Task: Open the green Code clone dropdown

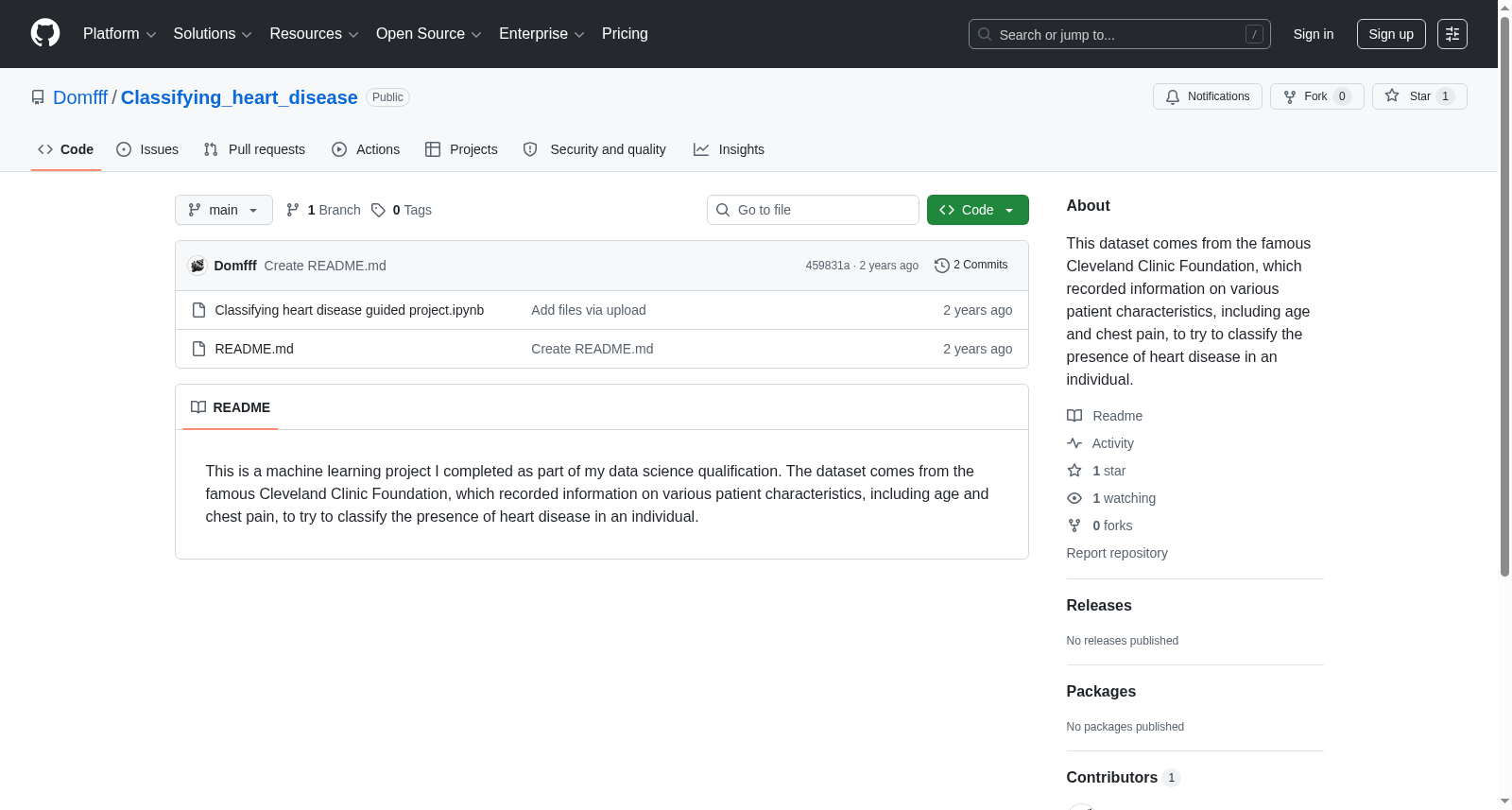Action: 978,210
